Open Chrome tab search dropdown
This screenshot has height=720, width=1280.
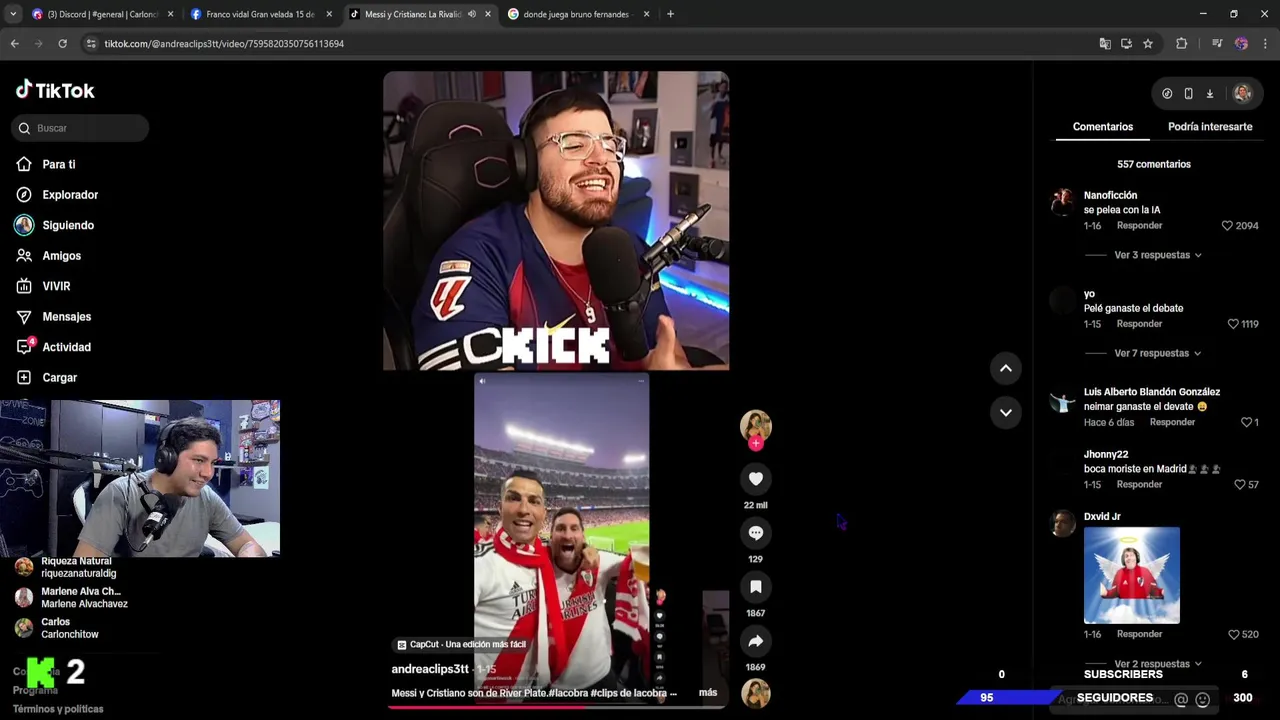[x=12, y=14]
